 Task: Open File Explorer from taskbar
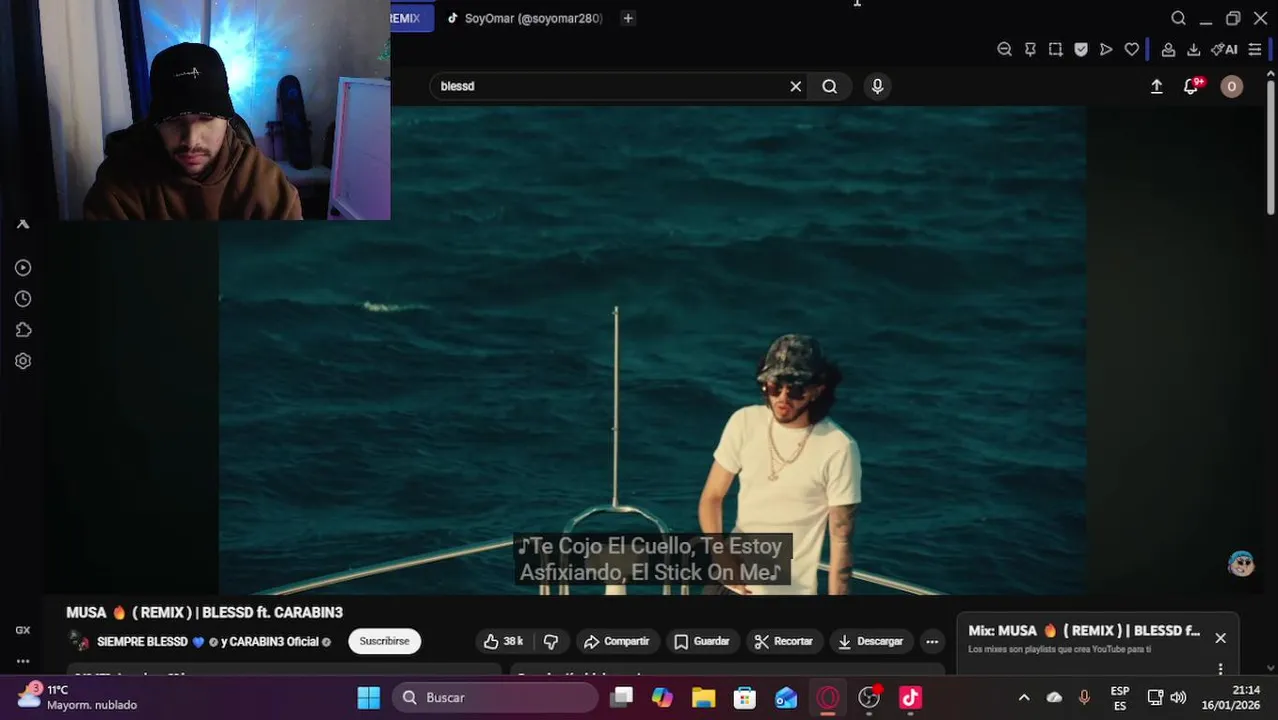[x=703, y=697]
